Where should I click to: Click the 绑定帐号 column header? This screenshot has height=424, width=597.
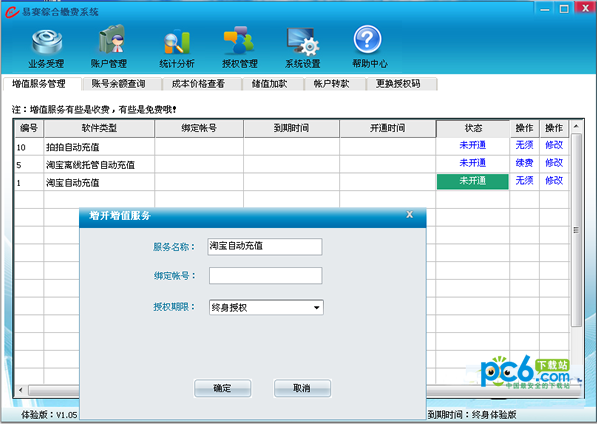[x=199, y=128]
